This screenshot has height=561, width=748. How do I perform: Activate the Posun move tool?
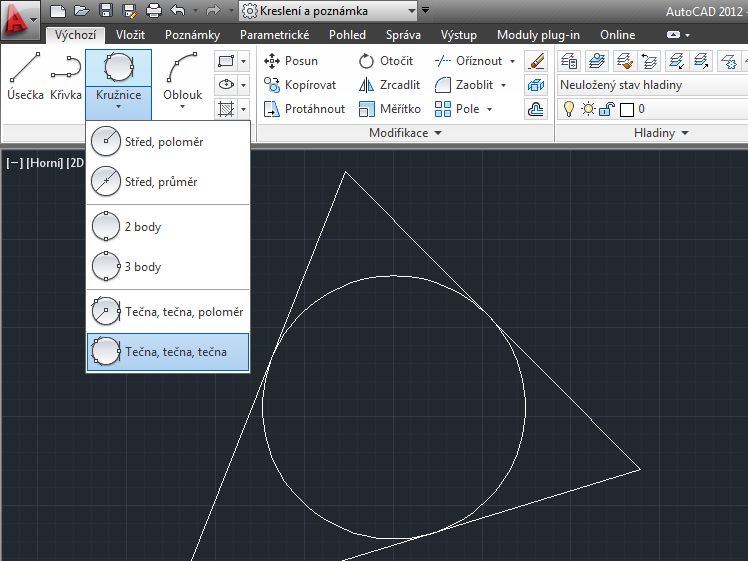click(x=291, y=61)
